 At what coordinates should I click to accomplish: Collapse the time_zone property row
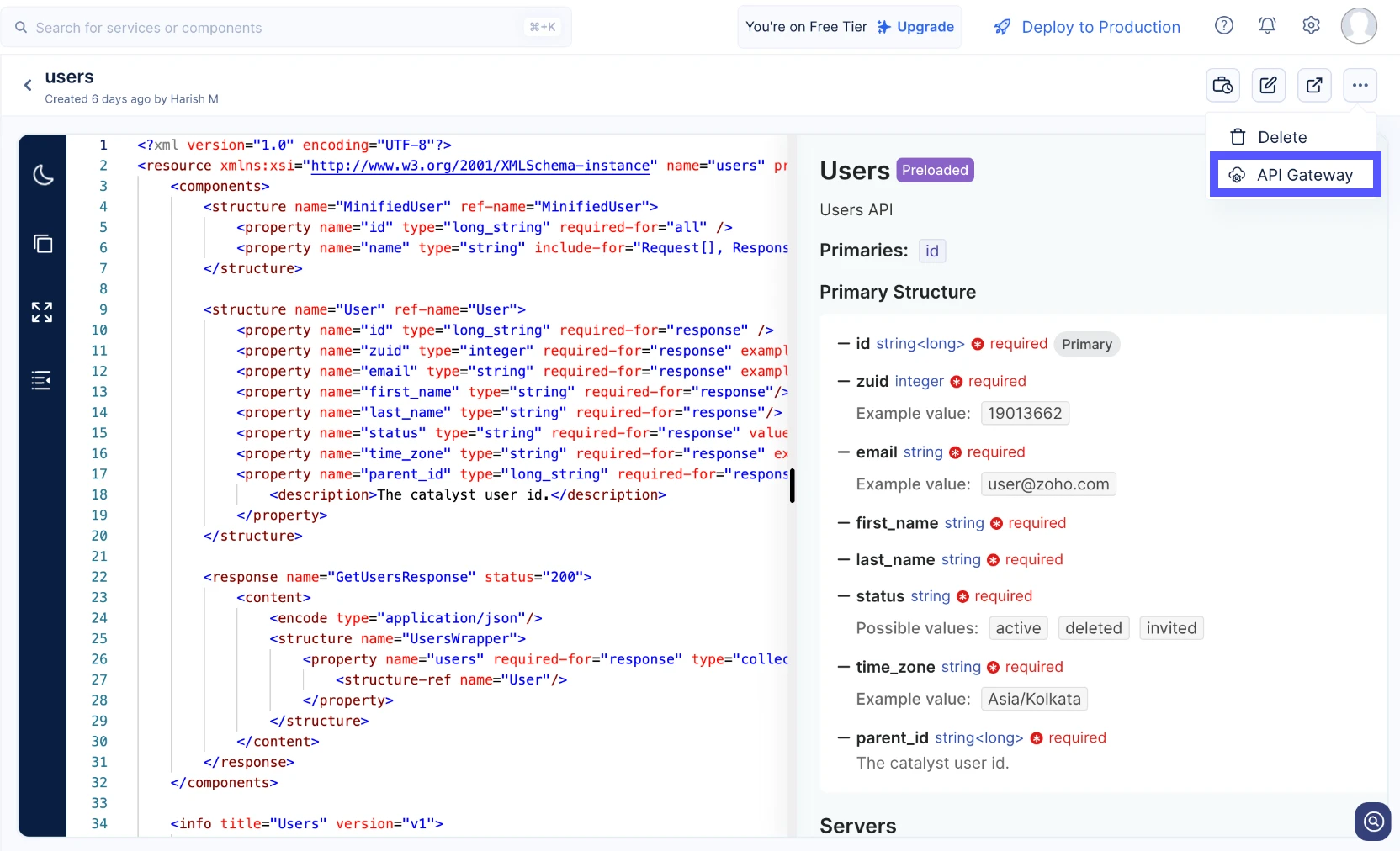click(x=844, y=667)
